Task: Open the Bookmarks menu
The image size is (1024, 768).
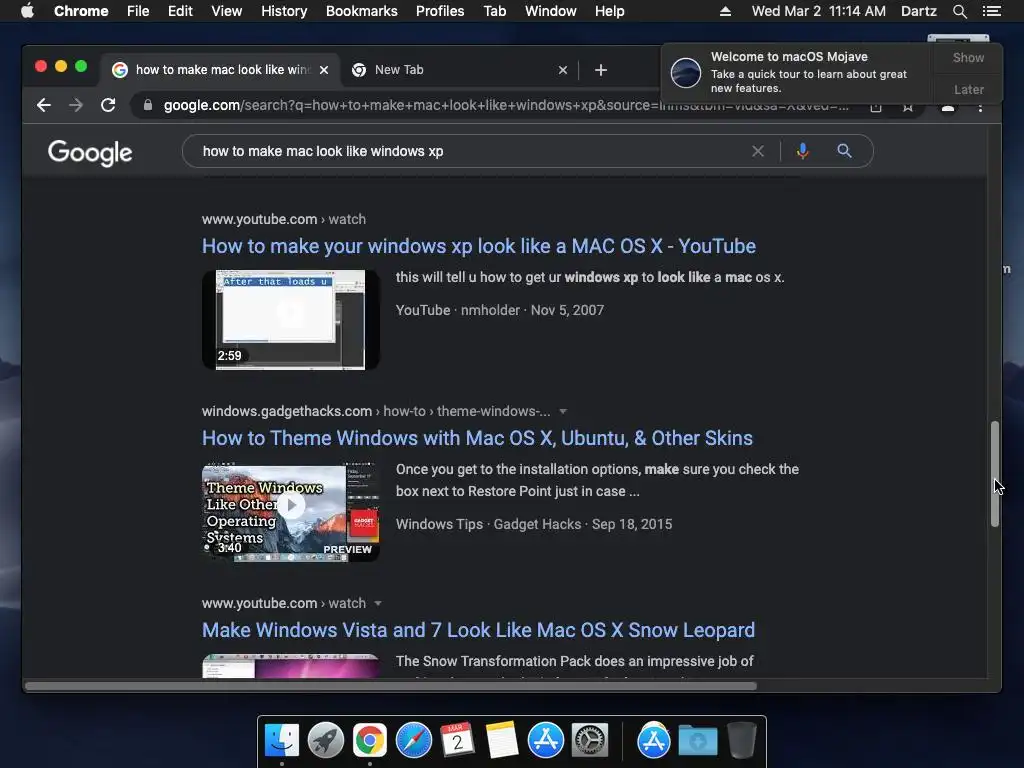Action: tap(362, 11)
